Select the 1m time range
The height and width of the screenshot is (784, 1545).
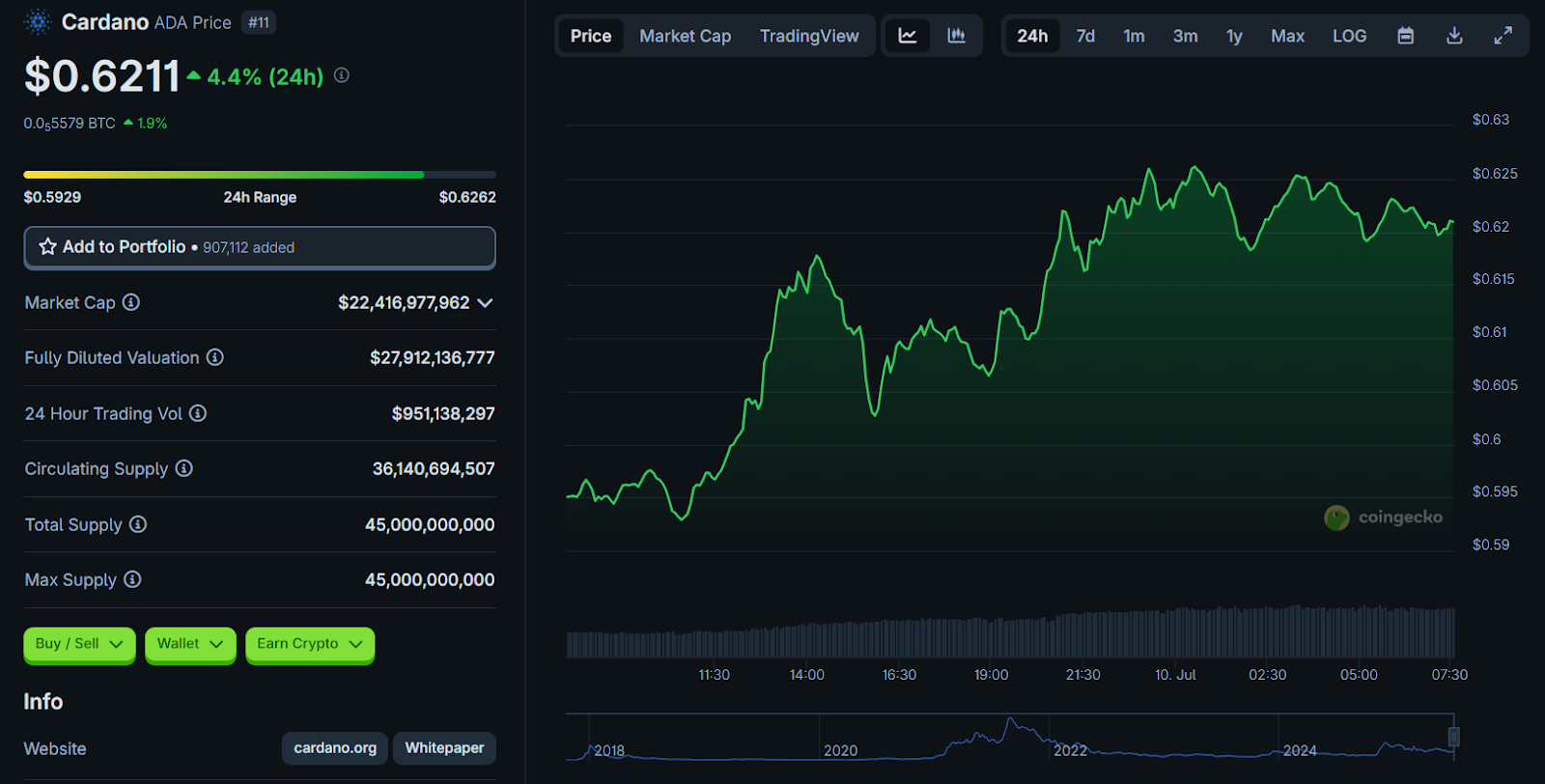coord(1134,36)
